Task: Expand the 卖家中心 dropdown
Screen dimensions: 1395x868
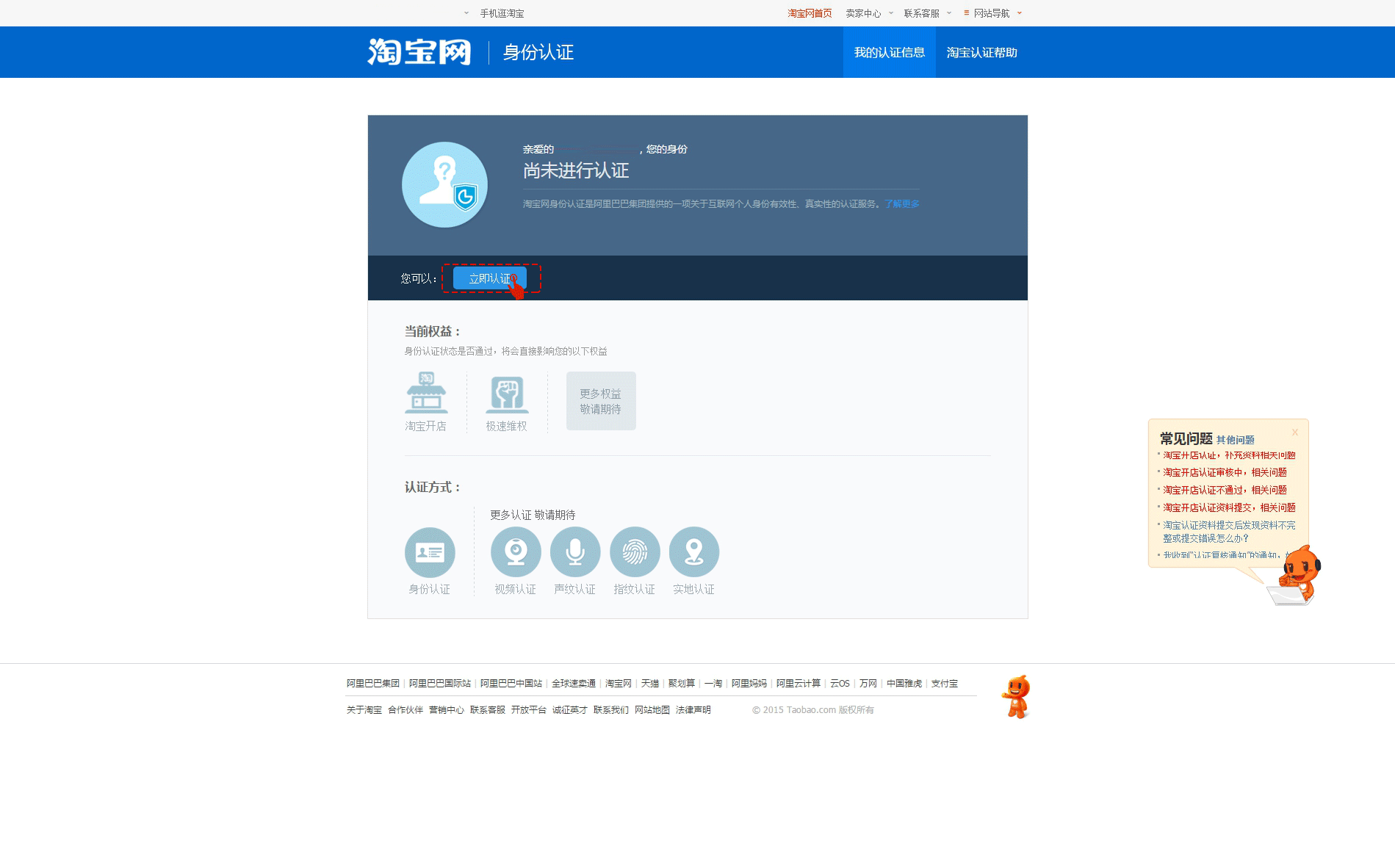Action: [891, 13]
